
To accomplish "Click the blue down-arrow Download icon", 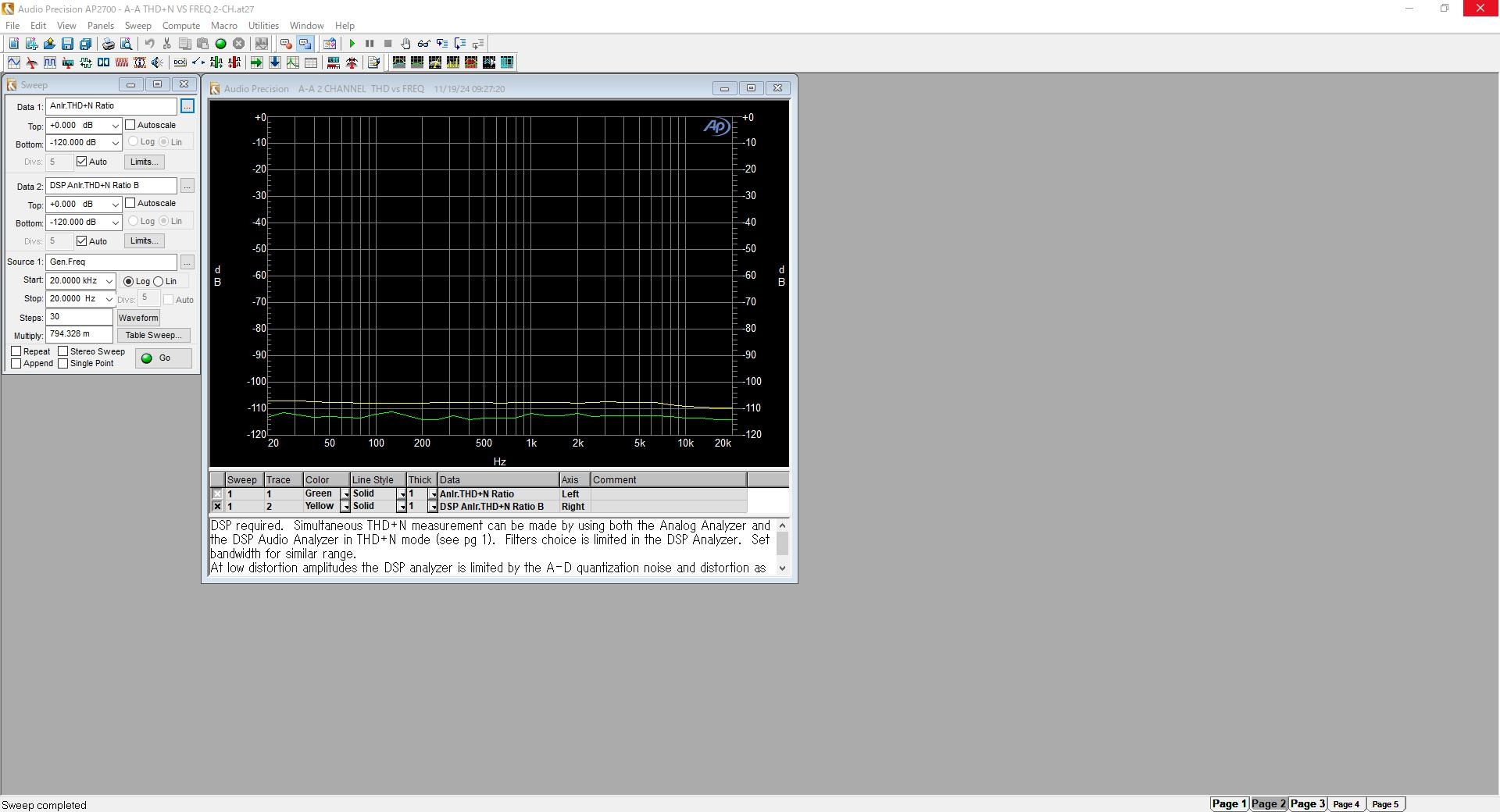I will point(274,62).
